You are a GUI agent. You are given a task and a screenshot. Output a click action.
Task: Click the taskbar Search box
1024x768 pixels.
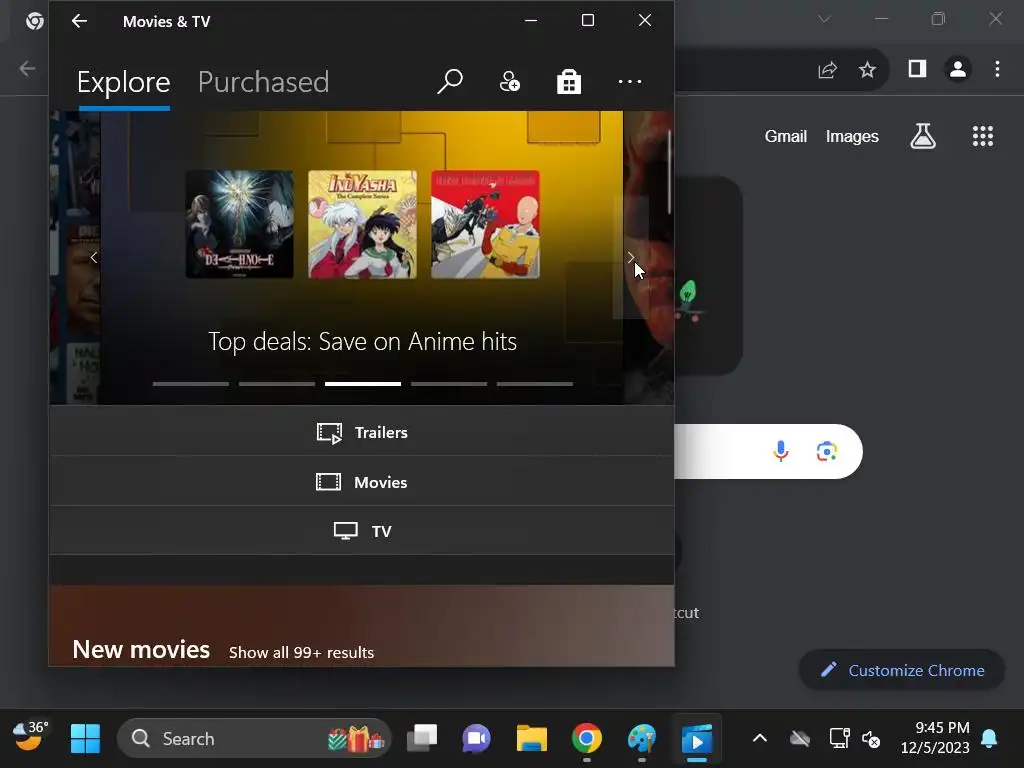click(254, 739)
